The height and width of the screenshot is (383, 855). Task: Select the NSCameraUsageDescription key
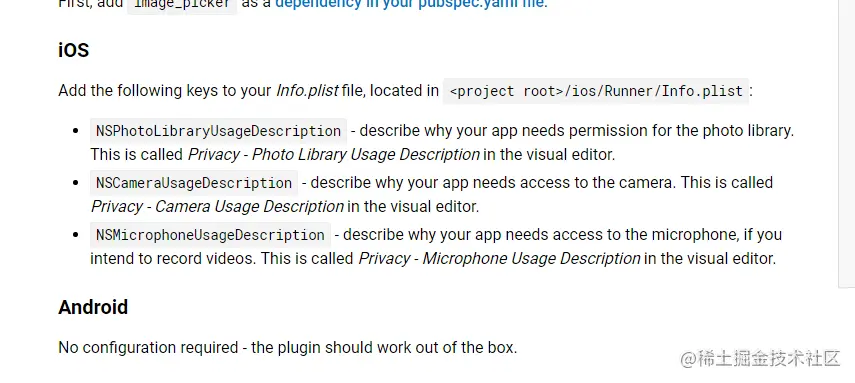tap(194, 183)
